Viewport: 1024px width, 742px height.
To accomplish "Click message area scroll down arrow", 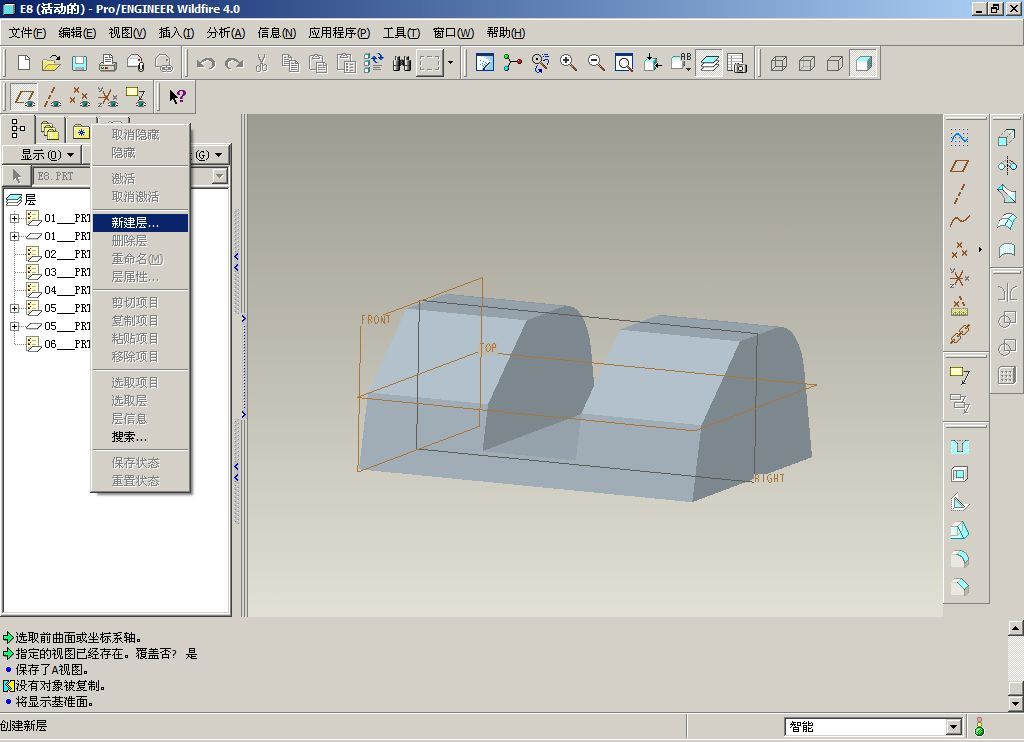I will coord(1016,703).
